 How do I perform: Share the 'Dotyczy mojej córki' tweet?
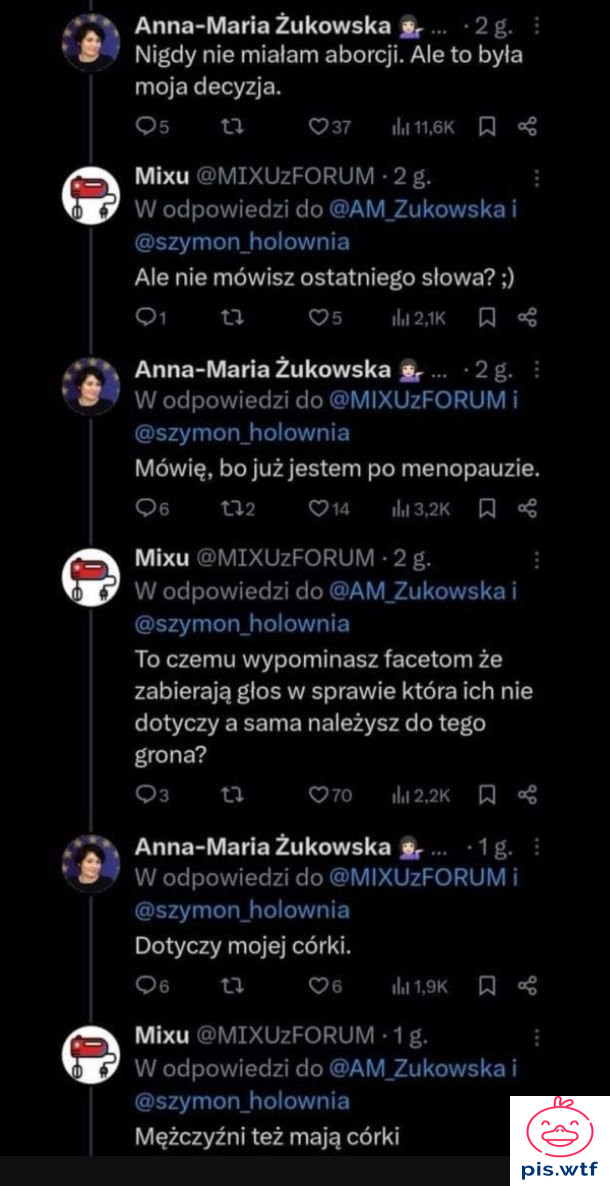[x=528, y=986]
